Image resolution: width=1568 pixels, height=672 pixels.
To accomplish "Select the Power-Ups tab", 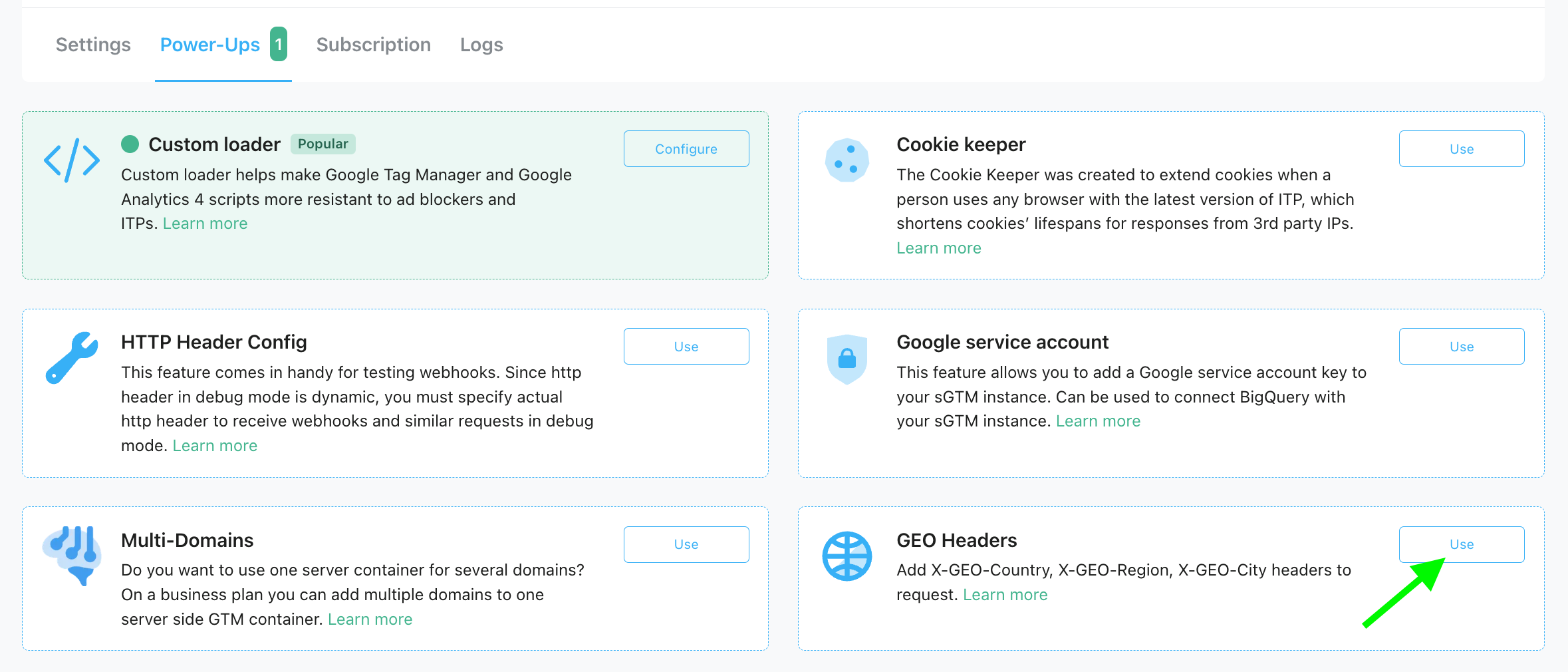I will pos(209,44).
